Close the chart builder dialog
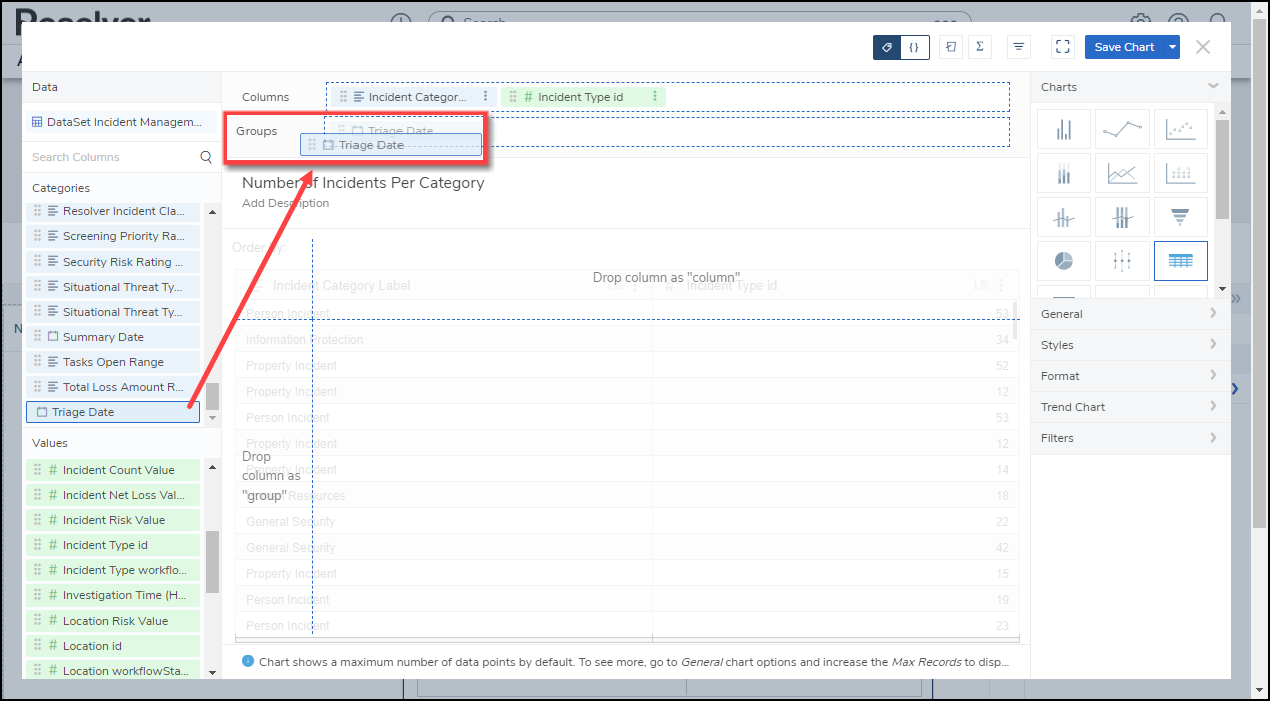 point(1203,47)
